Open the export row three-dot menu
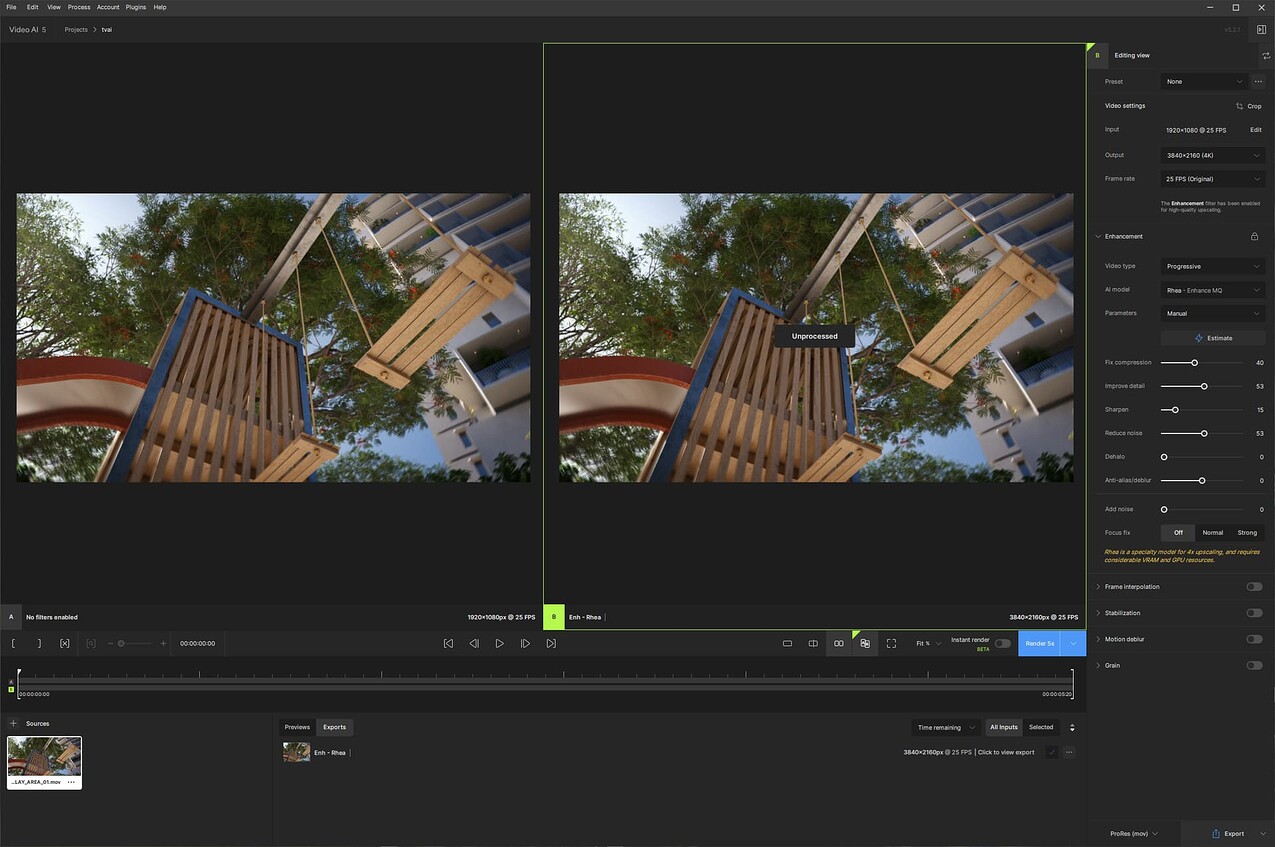This screenshot has height=847, width=1275. pyautogui.click(x=1069, y=752)
